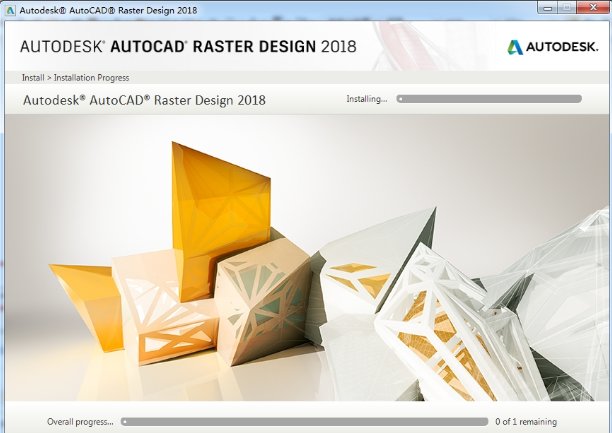Maximize the installer window
Screen dimensions: 612x433
pyautogui.click(x=567, y=7)
